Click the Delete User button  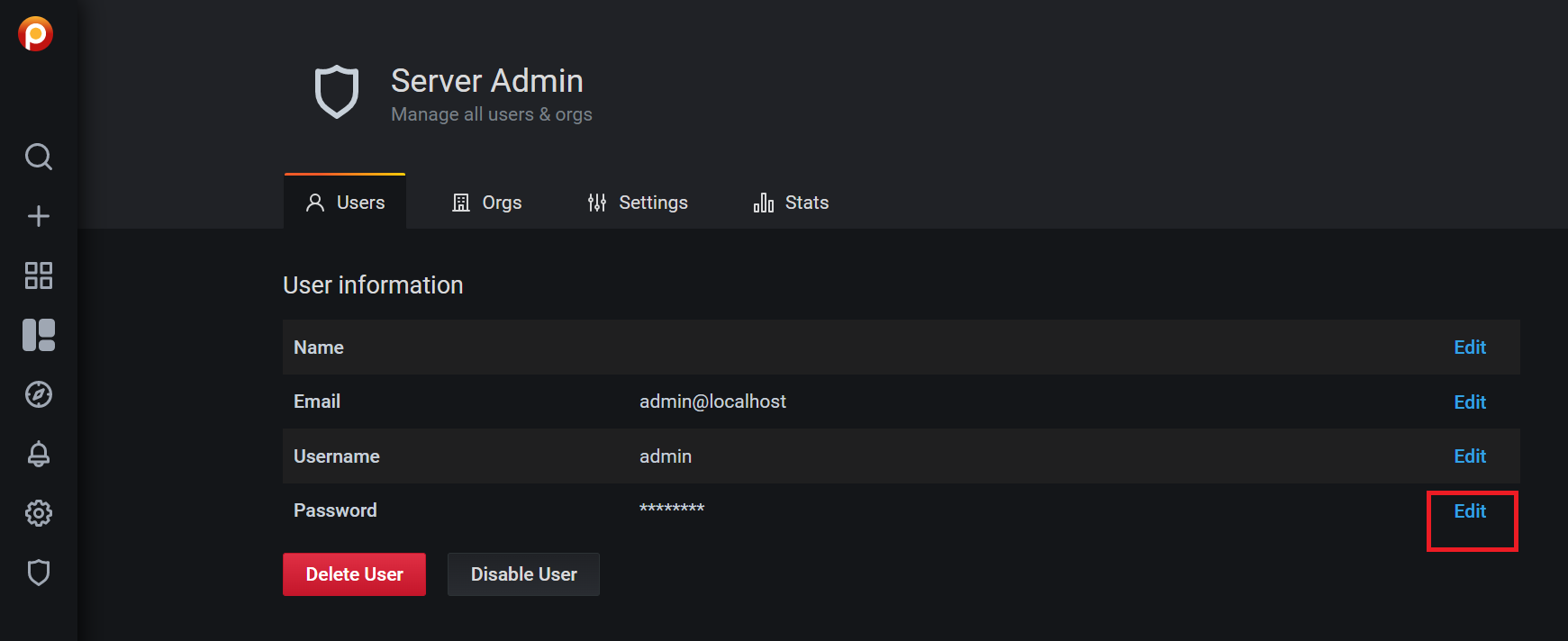[x=354, y=574]
